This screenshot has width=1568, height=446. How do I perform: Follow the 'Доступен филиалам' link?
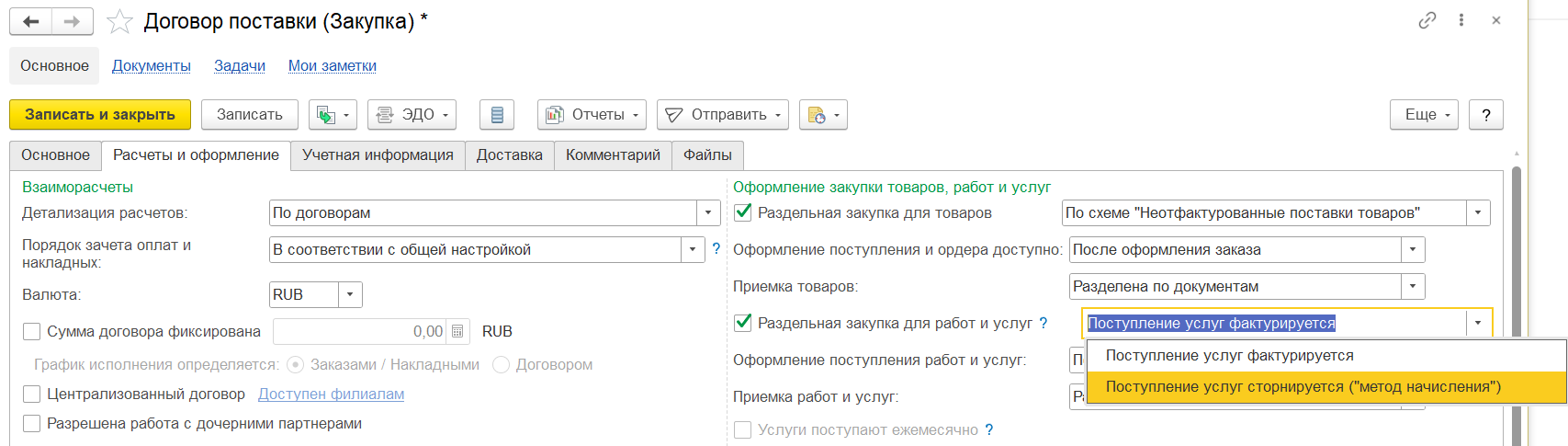pos(331,394)
